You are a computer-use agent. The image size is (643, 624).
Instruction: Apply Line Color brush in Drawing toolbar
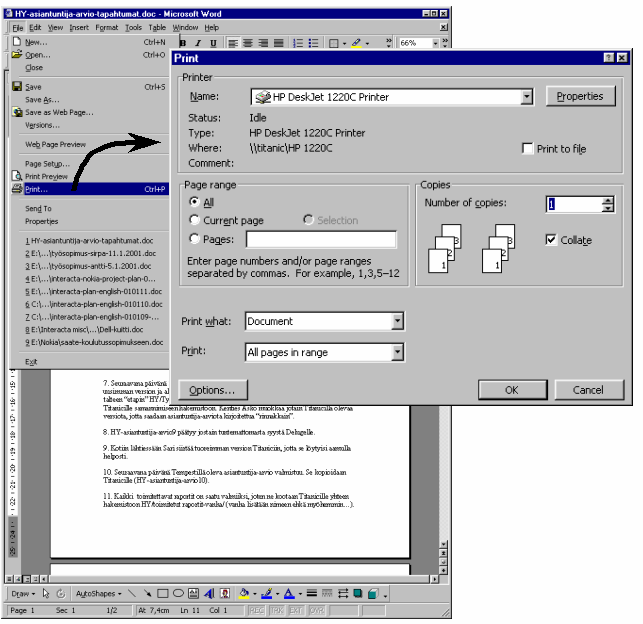pos(267,593)
